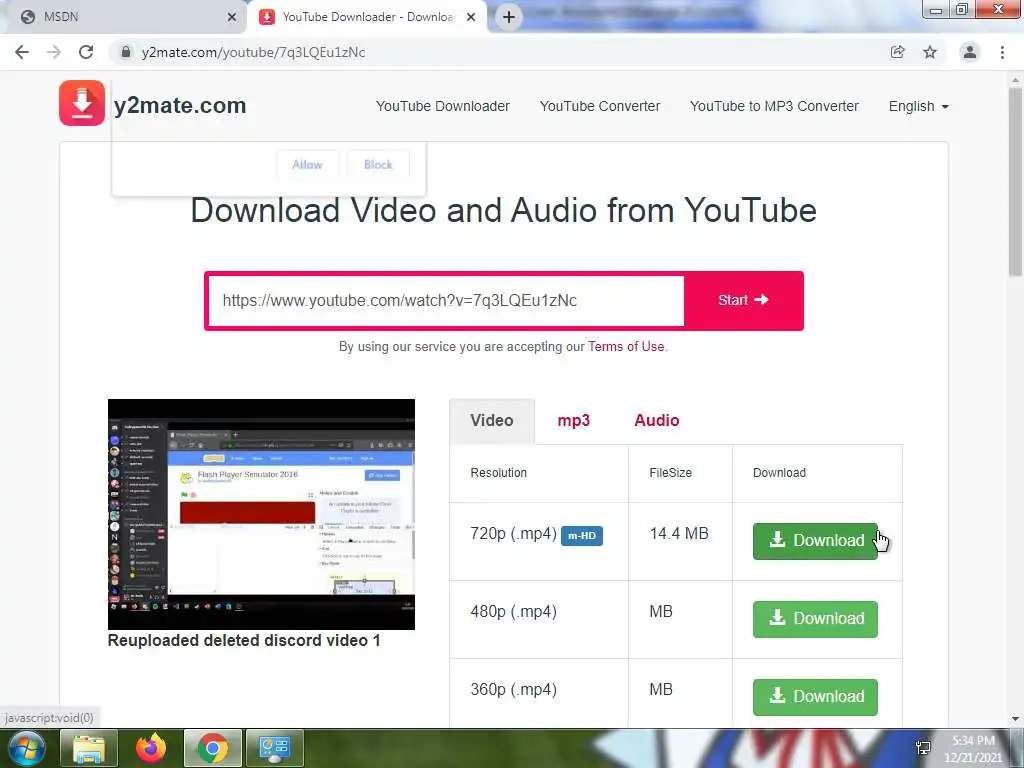Viewport: 1024px width, 768px height.
Task: Select the YouTube Downloader browser tab
Action: [x=369, y=17]
